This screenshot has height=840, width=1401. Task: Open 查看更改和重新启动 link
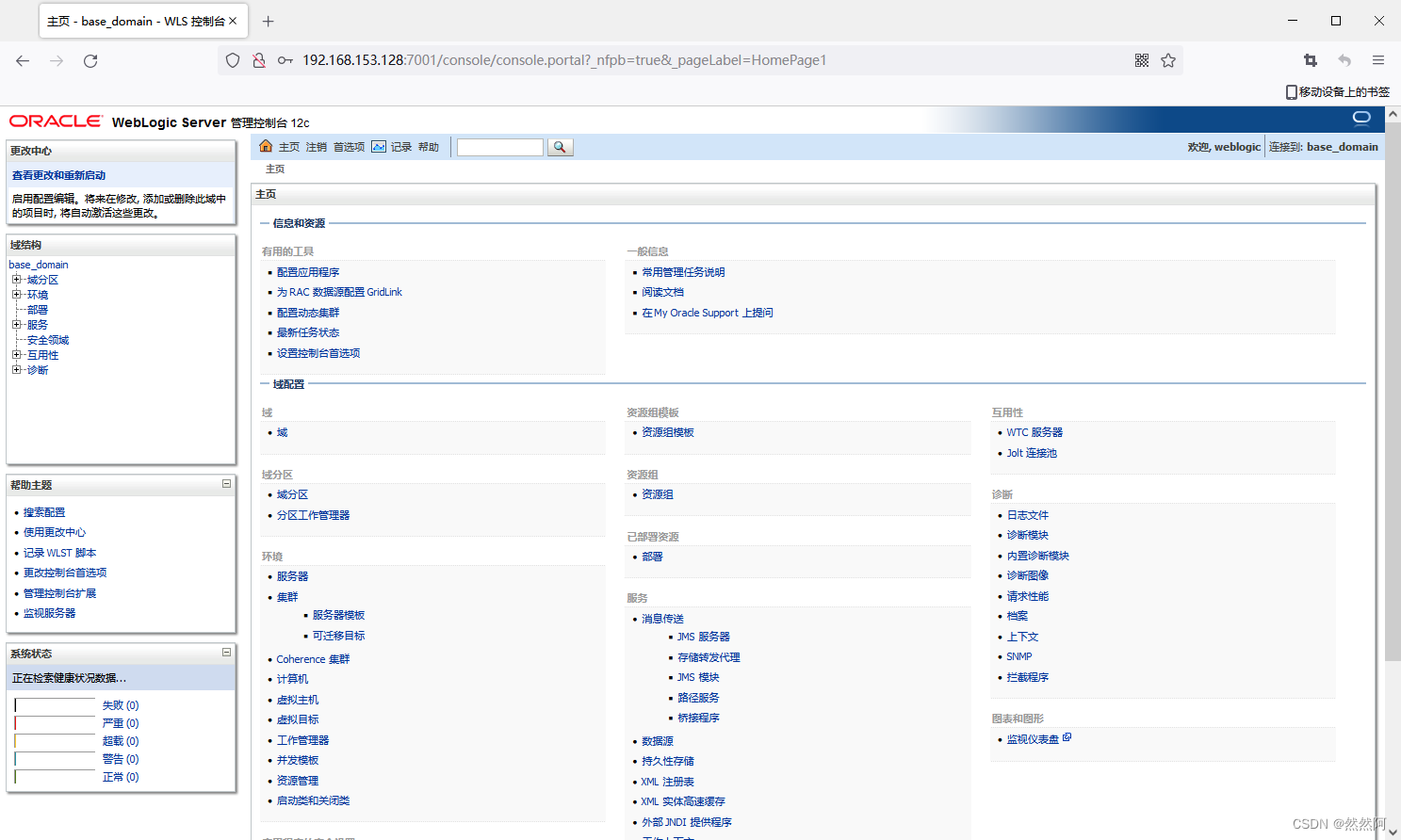(x=58, y=175)
